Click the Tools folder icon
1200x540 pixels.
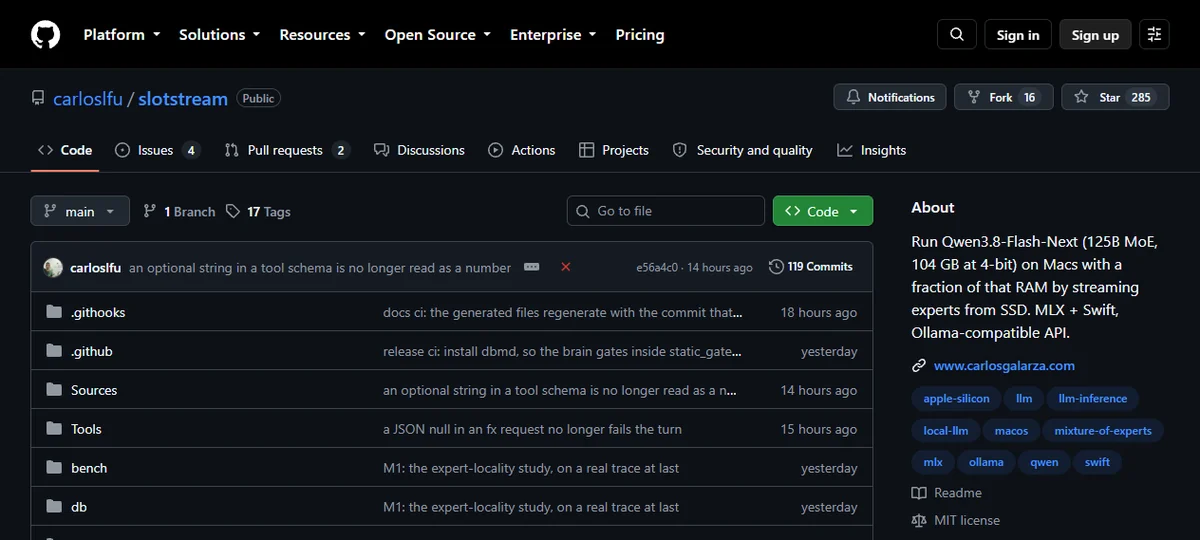tap(54, 429)
